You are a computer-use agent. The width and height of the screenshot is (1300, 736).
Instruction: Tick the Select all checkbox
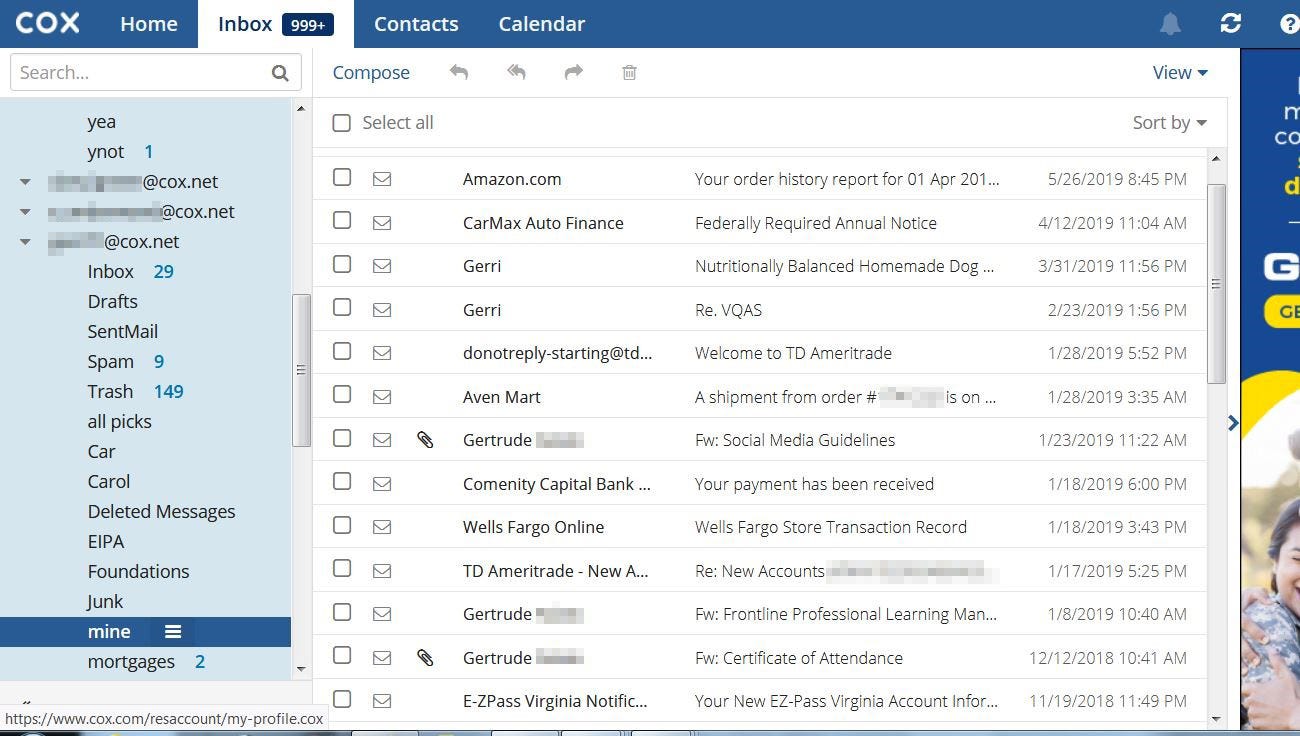342,123
